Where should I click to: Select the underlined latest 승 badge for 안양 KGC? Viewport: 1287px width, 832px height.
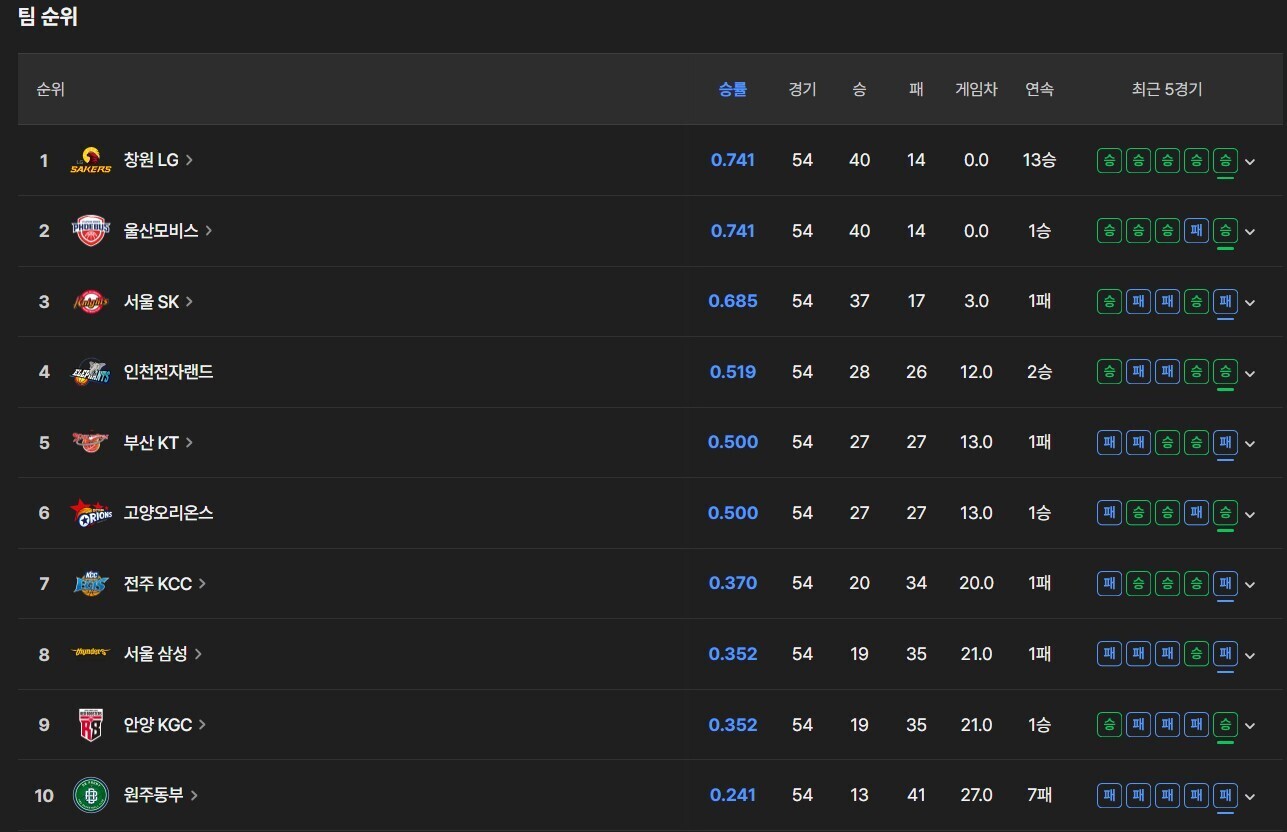coord(1225,725)
